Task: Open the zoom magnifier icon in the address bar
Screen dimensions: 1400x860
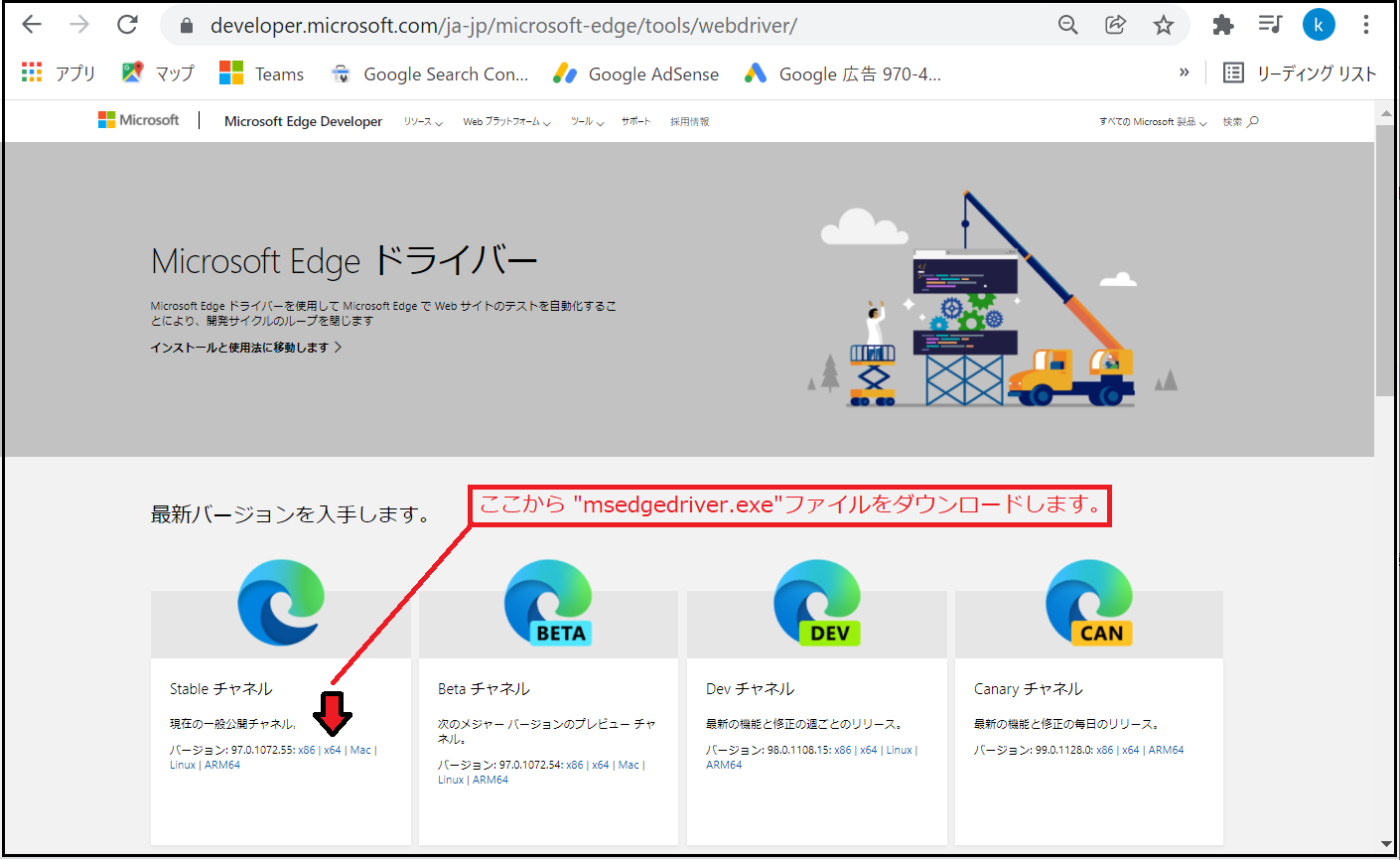Action: click(1068, 25)
